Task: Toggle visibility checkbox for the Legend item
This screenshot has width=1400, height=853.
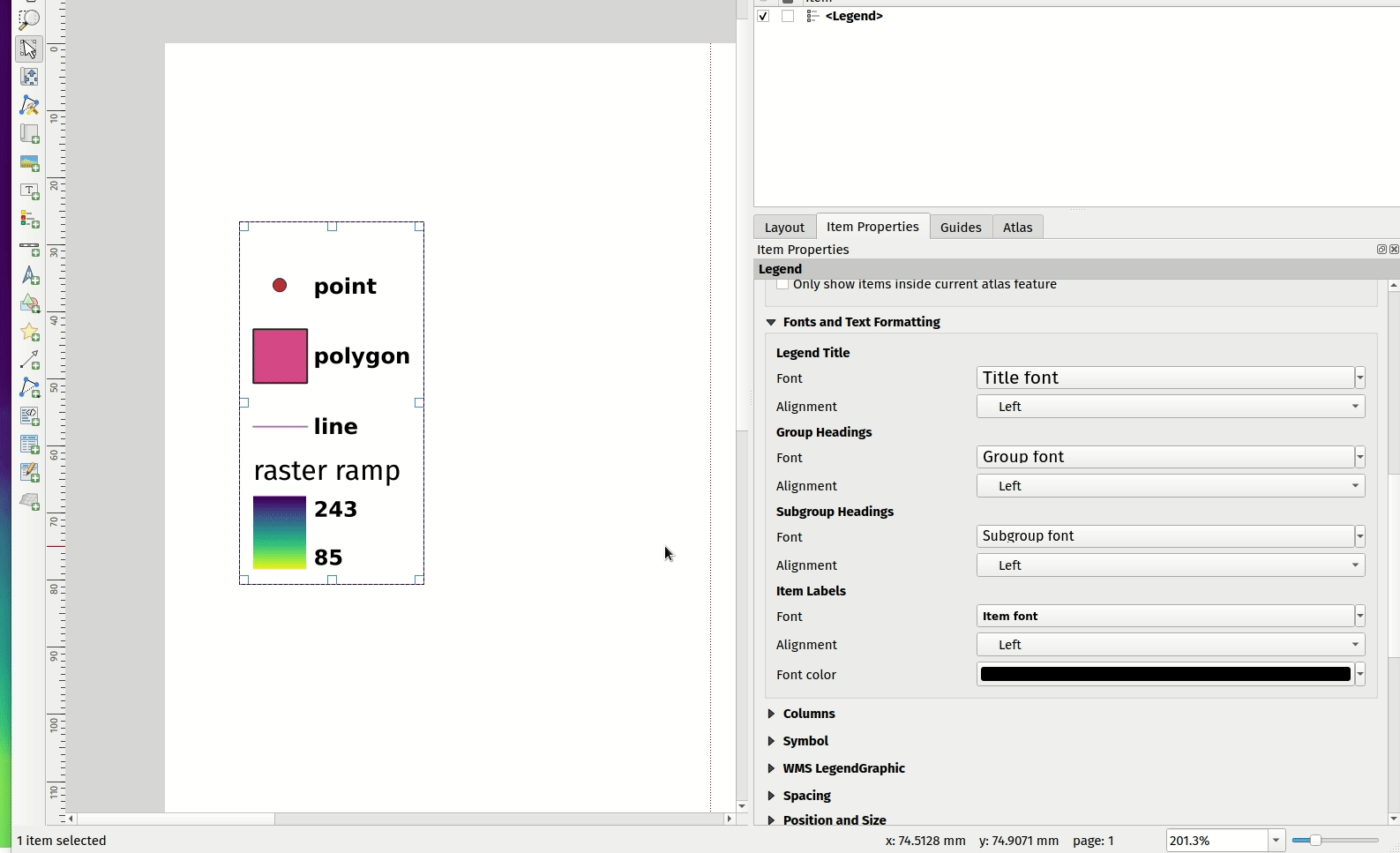Action: point(763,16)
